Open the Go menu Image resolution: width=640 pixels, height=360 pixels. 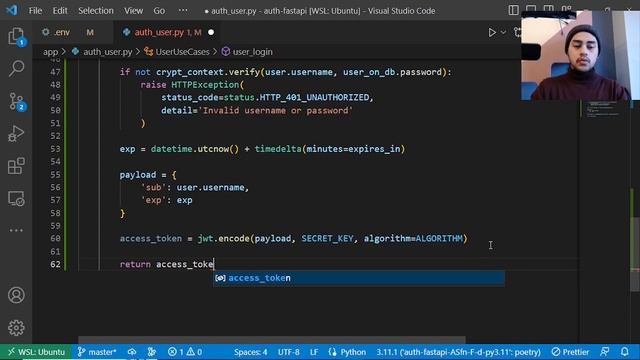coord(159,11)
